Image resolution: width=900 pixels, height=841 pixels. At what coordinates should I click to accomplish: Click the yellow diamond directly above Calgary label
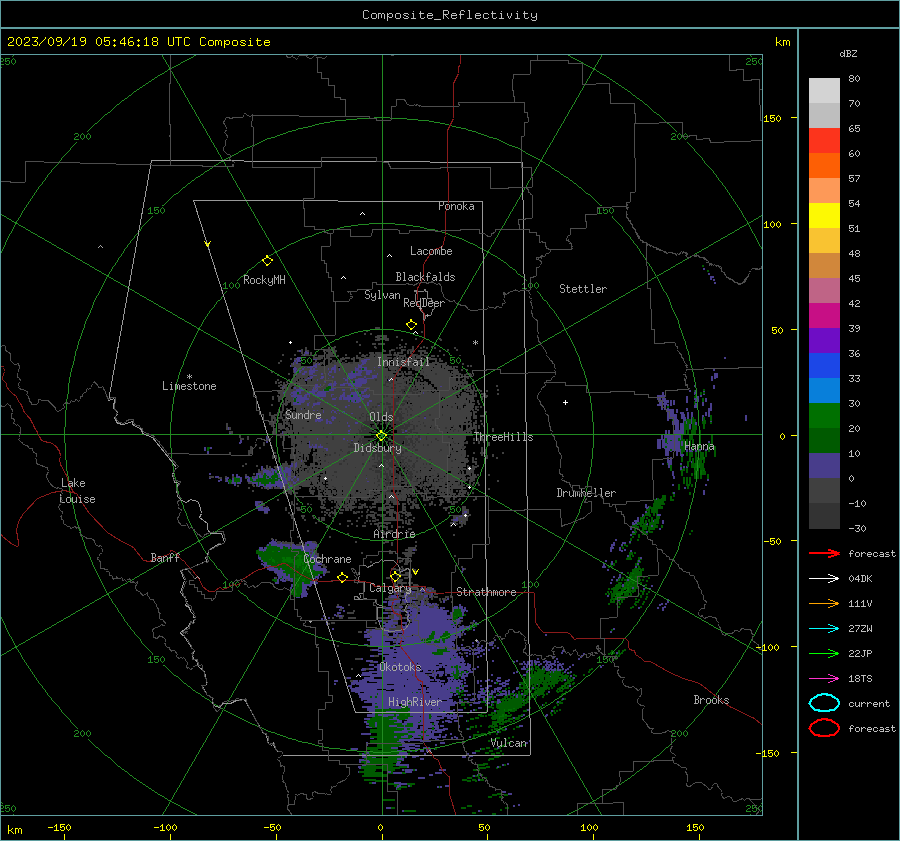tap(395, 576)
